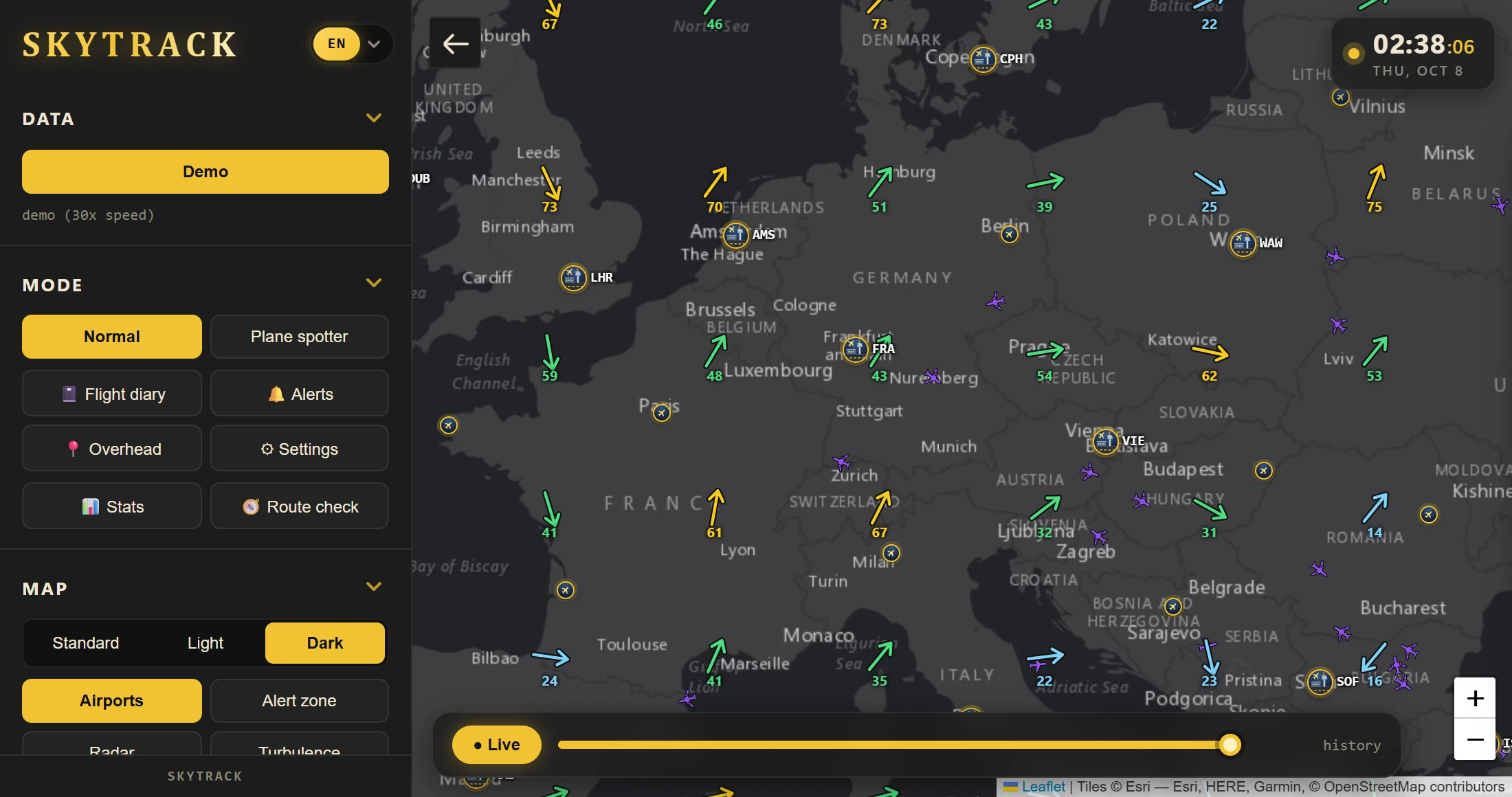Open the Overhead view

112,449
